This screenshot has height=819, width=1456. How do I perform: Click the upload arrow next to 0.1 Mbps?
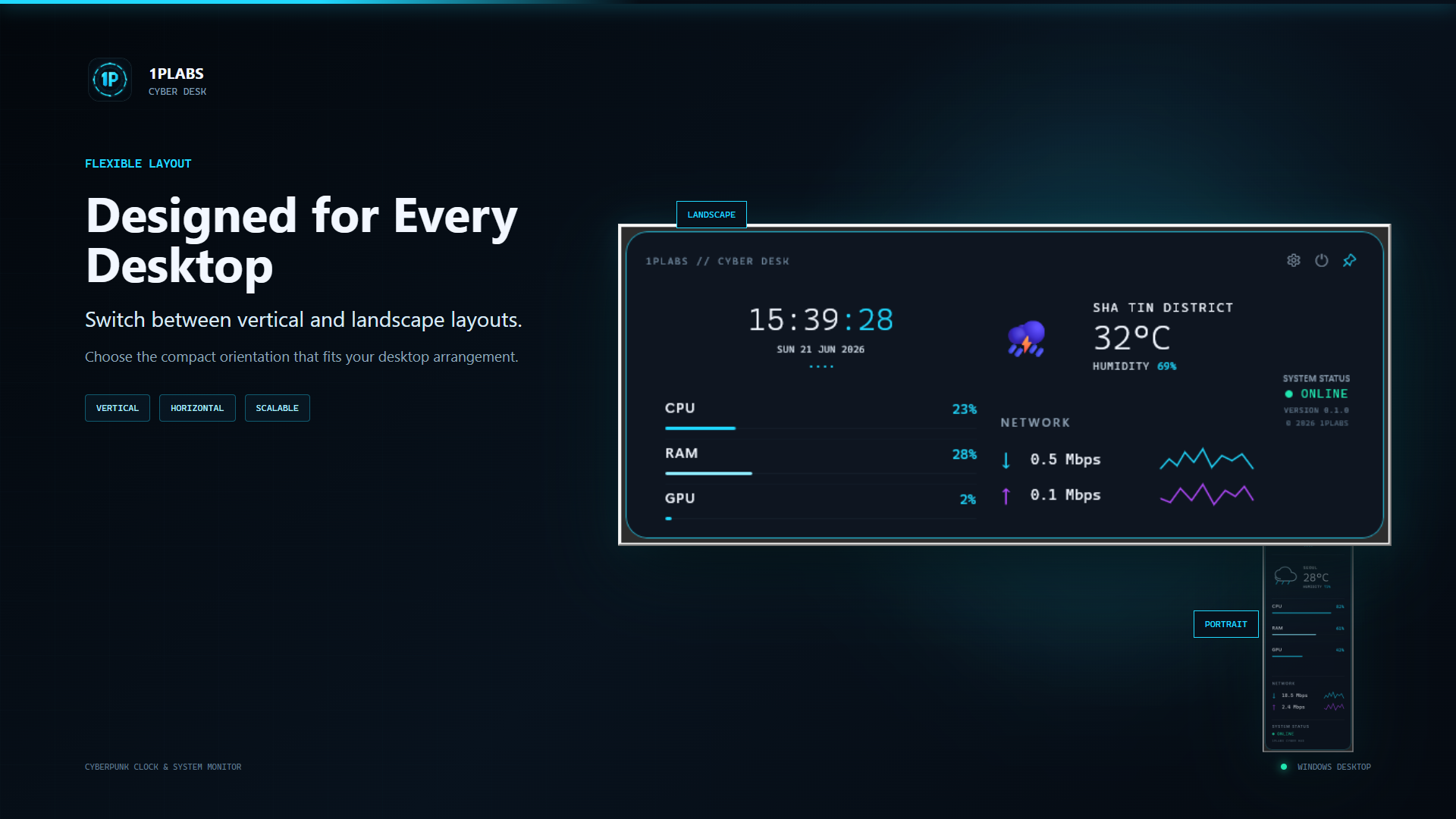(1006, 496)
